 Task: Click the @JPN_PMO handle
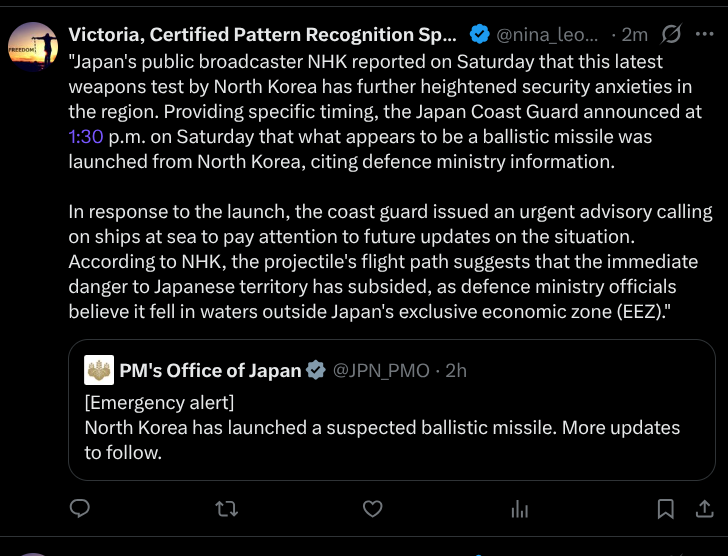click(381, 371)
